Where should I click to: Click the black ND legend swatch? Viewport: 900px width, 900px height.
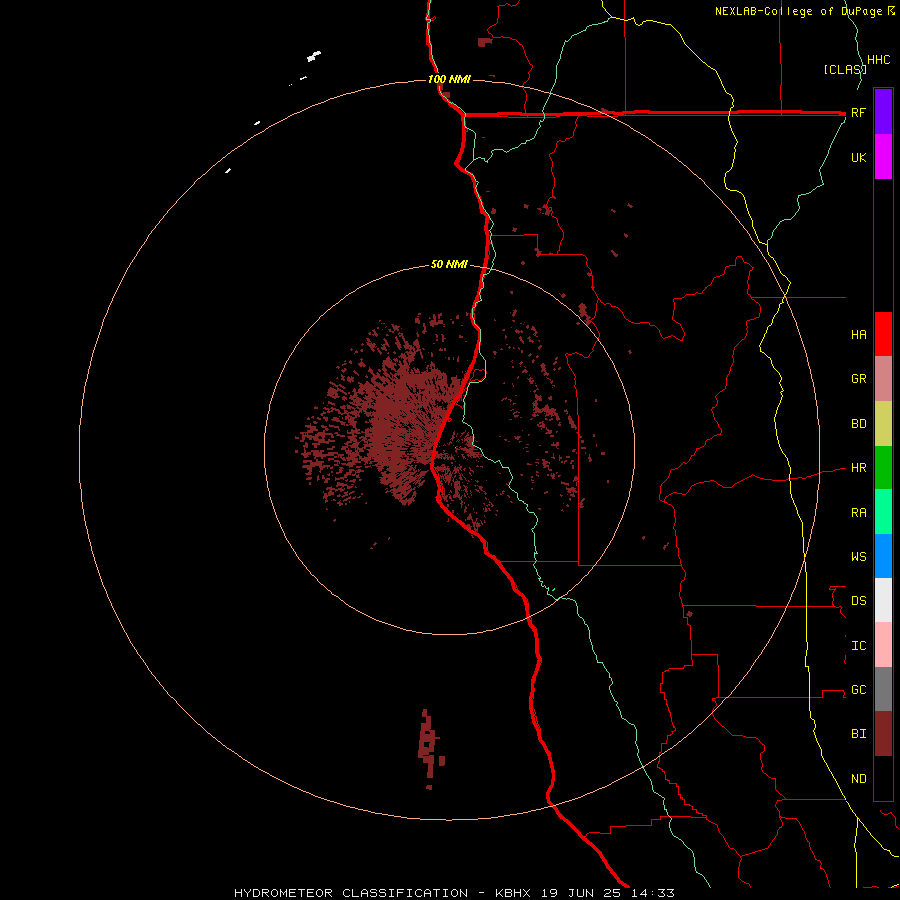(x=883, y=778)
